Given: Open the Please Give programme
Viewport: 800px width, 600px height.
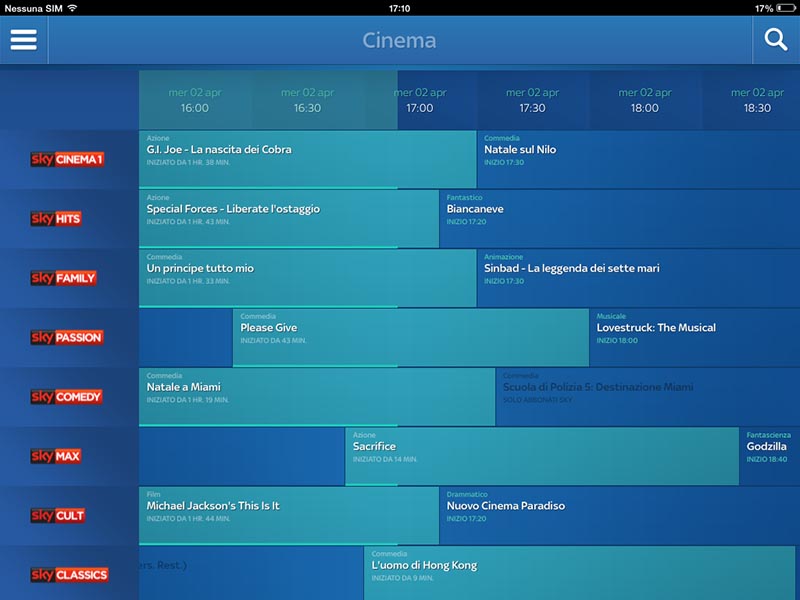Looking at the screenshot, I should [x=411, y=337].
